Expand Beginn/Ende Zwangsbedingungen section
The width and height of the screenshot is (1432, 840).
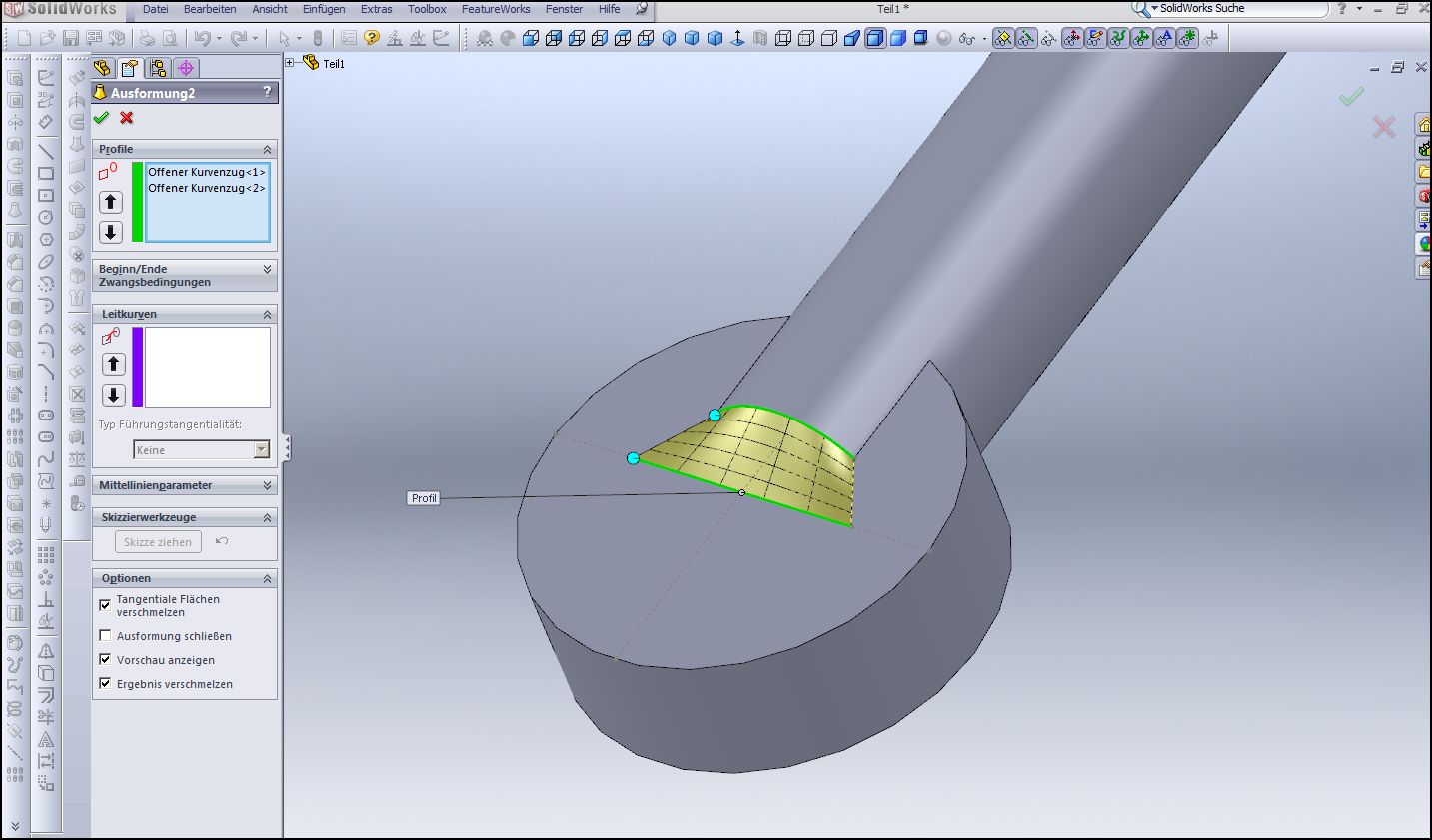point(267,269)
